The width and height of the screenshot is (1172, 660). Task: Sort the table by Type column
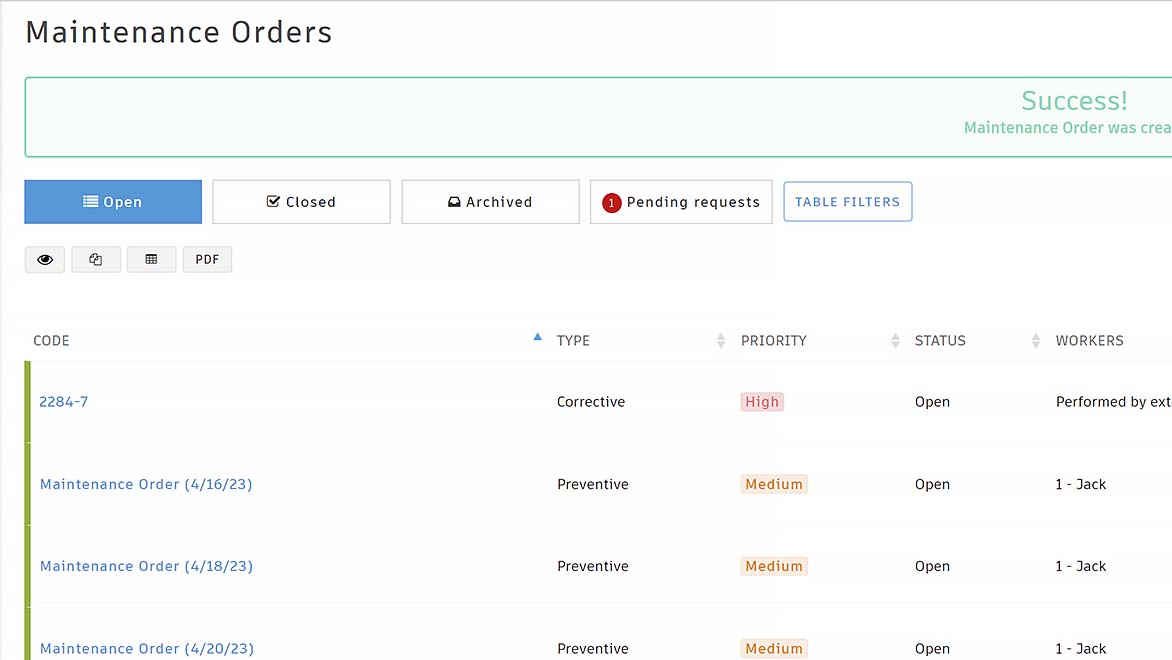(720, 341)
